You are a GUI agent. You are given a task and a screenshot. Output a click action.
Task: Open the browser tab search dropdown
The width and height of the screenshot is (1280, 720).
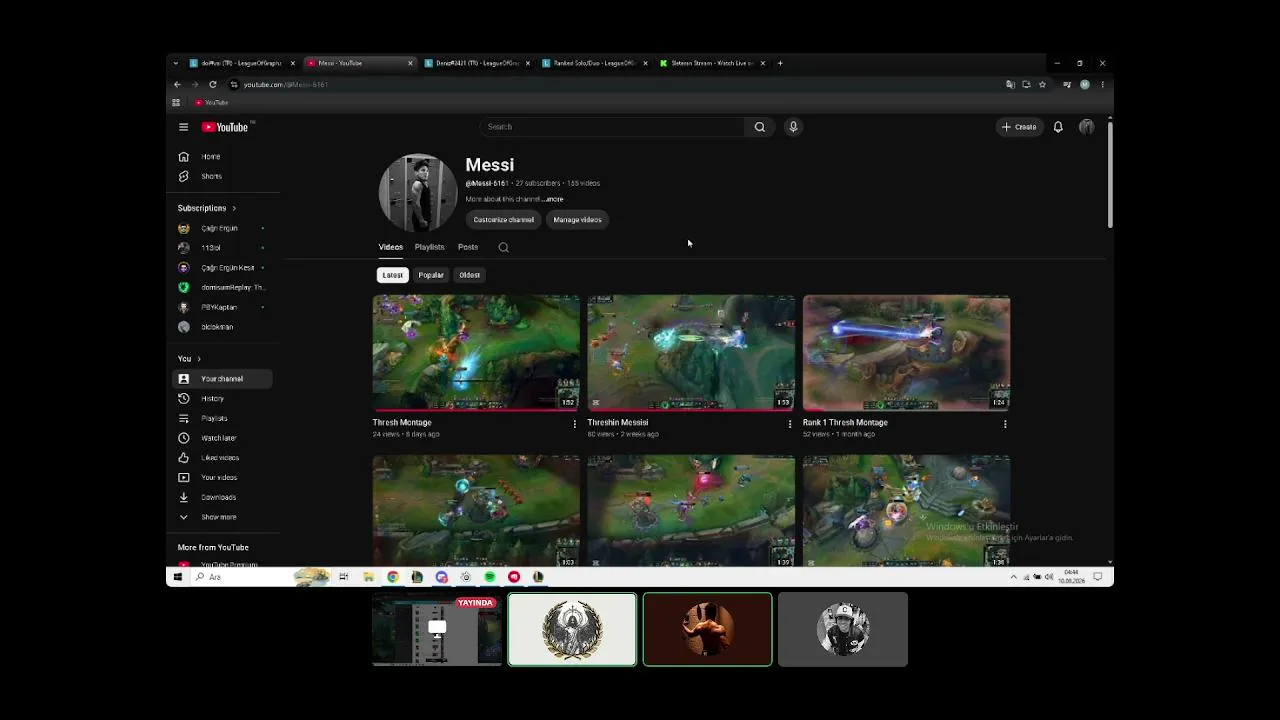[x=176, y=63]
